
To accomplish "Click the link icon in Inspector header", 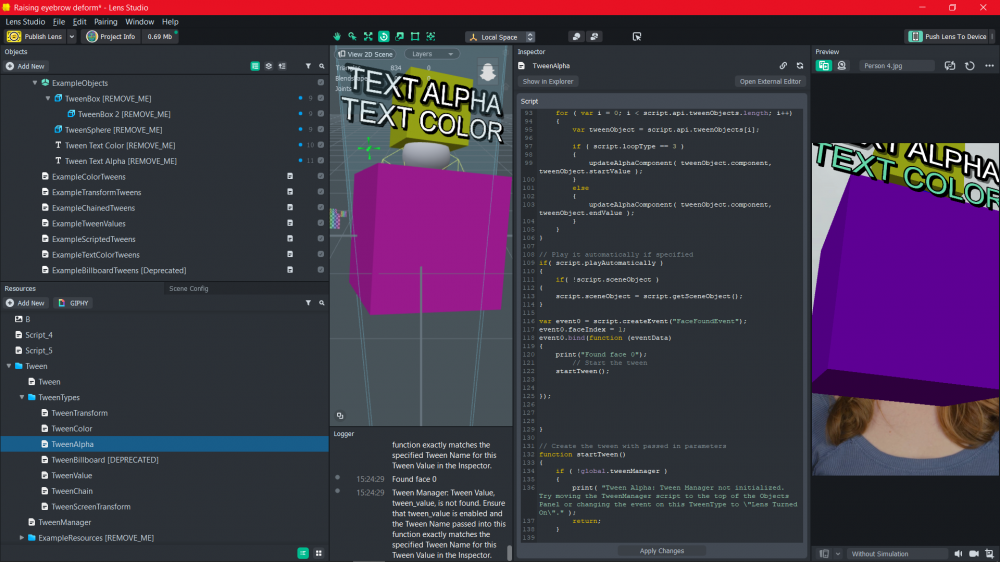I will coord(783,66).
